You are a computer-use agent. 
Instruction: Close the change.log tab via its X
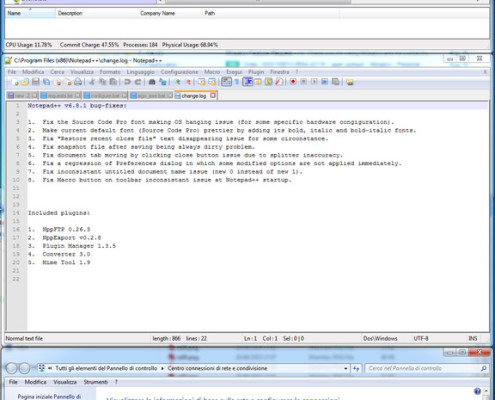[x=213, y=96]
